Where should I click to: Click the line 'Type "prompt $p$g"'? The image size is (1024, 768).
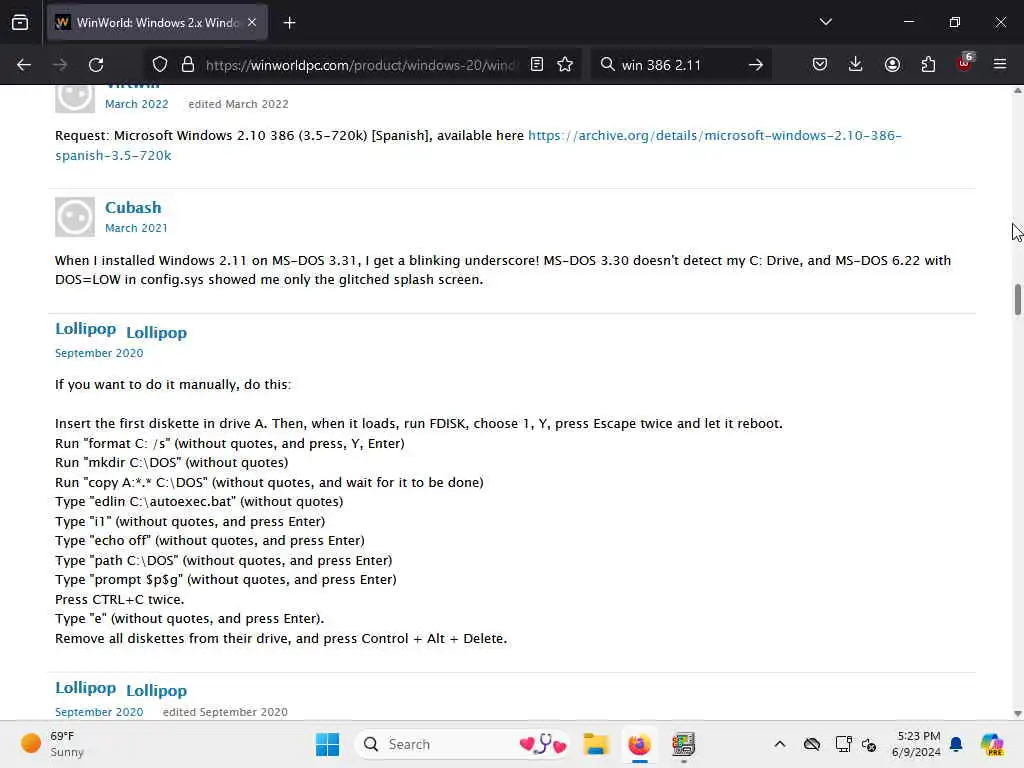pyautogui.click(x=225, y=580)
